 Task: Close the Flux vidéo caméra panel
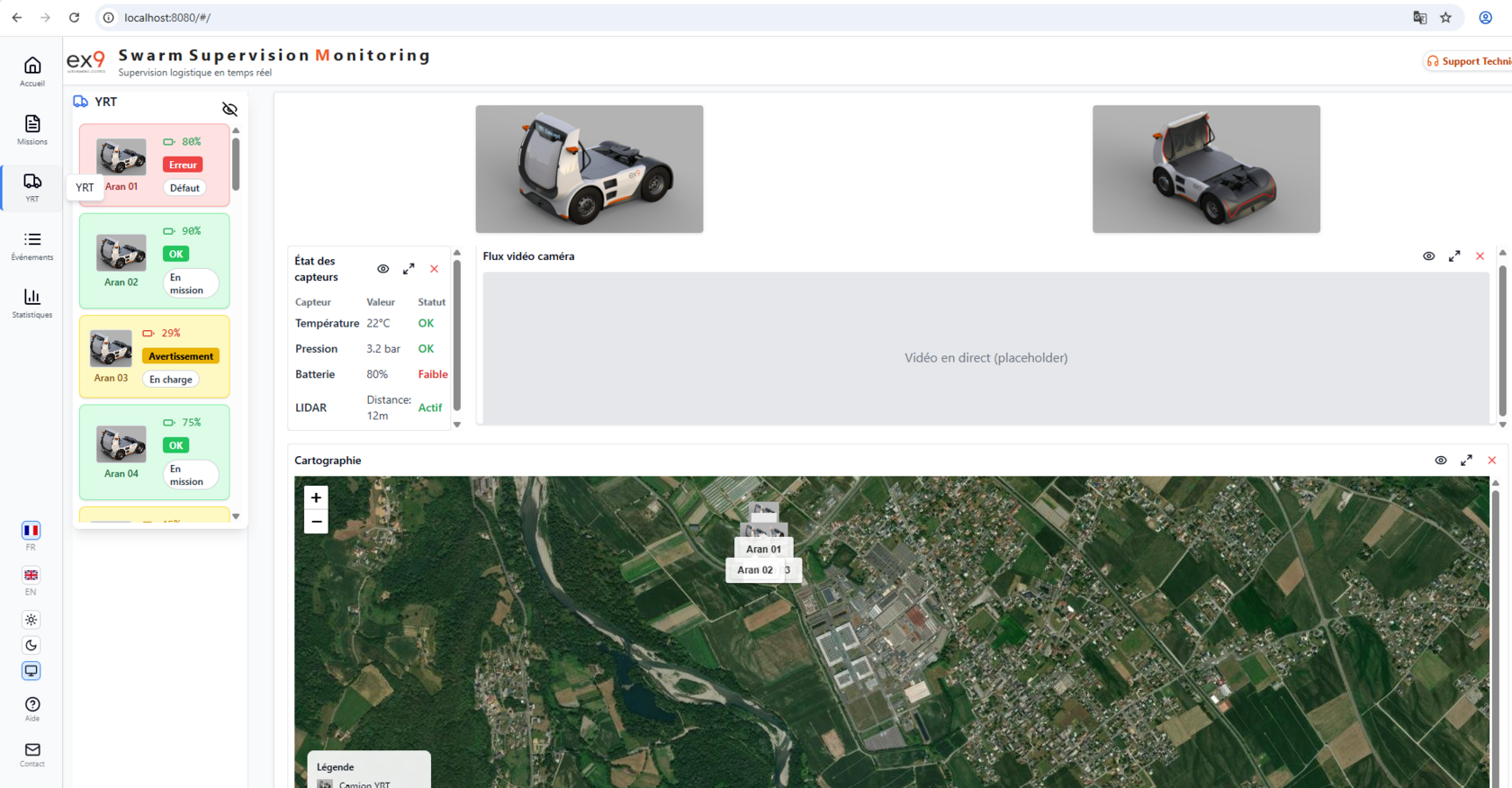pyautogui.click(x=1480, y=256)
